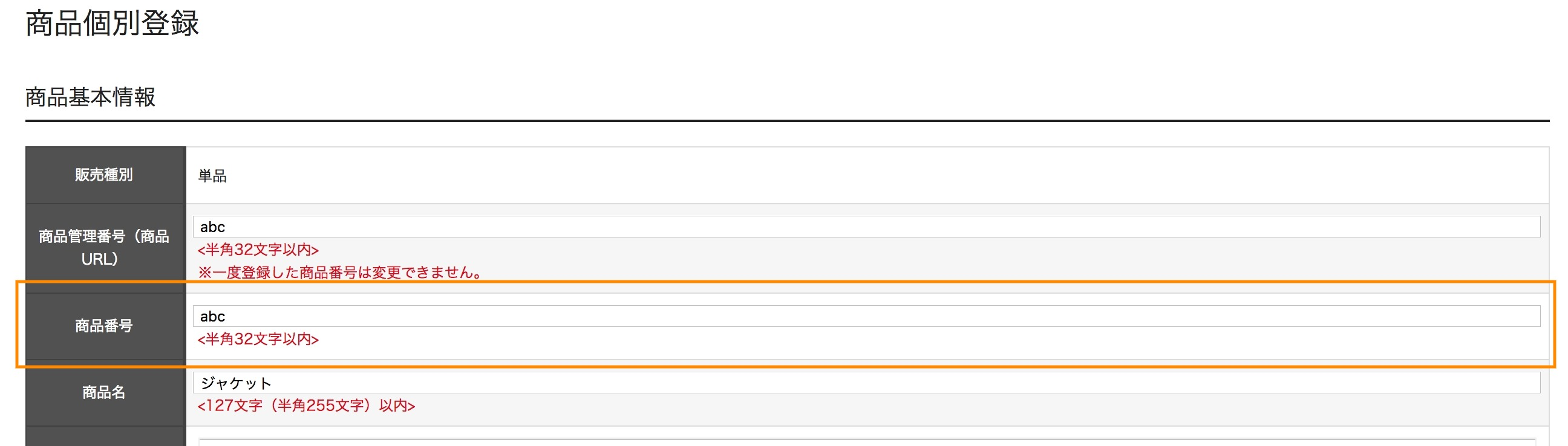This screenshot has height=446, width=1568.
Task: Click the 半角32文字以内 hint under 商品管理番号
Action: (258, 250)
